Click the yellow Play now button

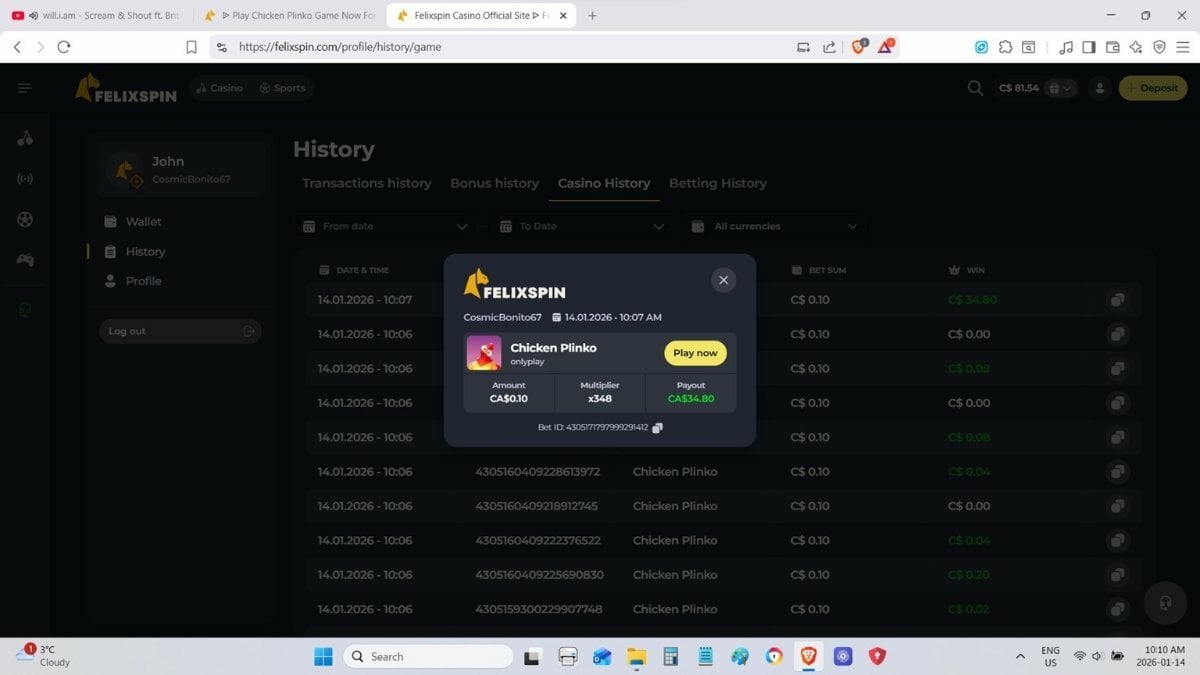pyautogui.click(x=695, y=353)
